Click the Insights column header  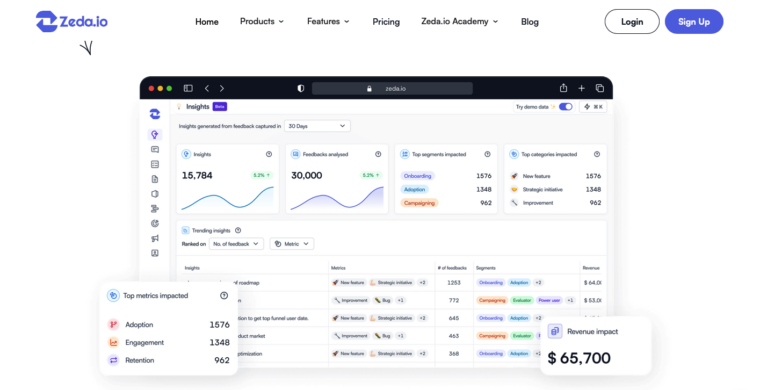pos(192,268)
